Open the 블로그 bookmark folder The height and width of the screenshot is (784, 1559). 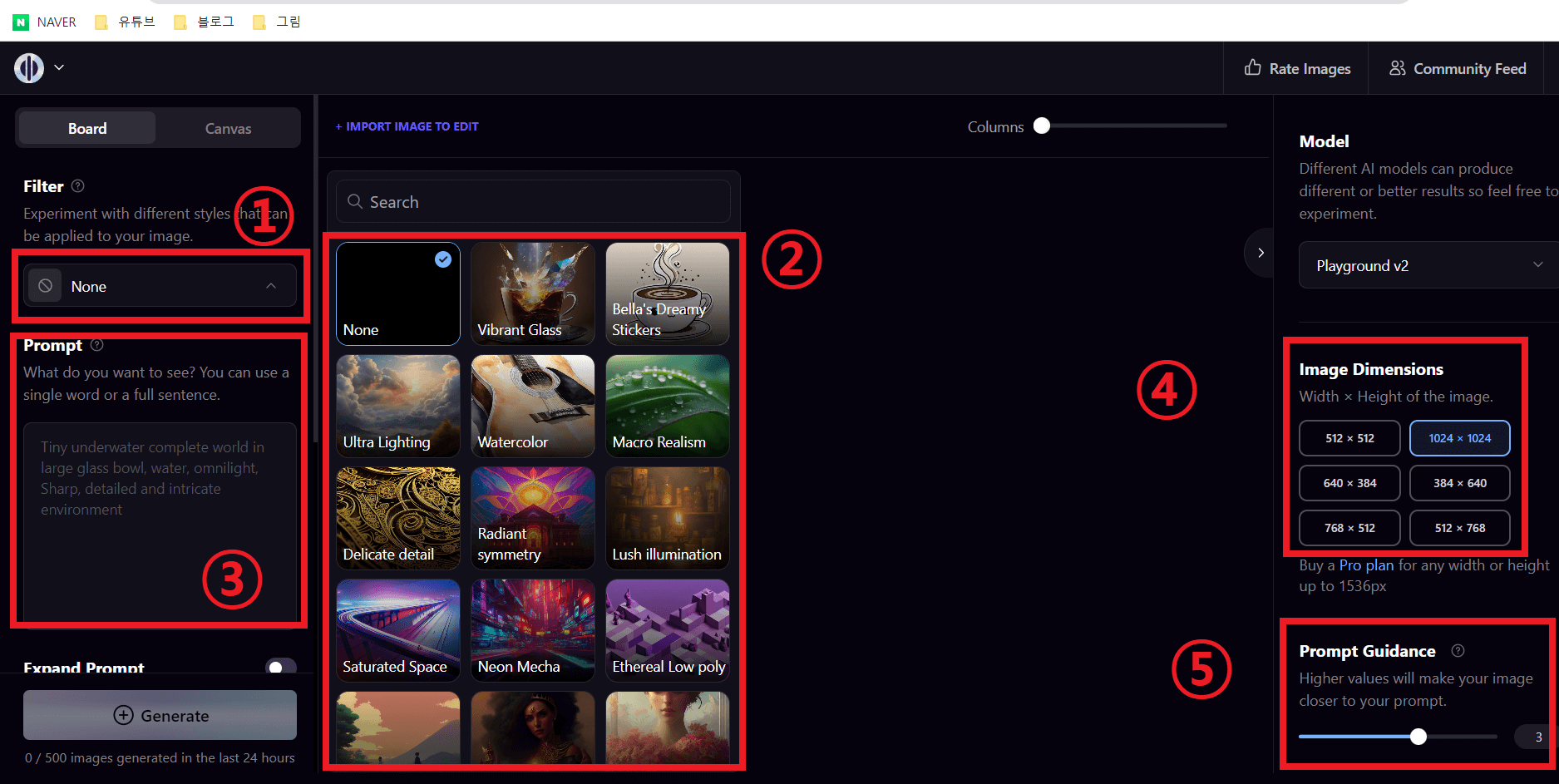(204, 22)
